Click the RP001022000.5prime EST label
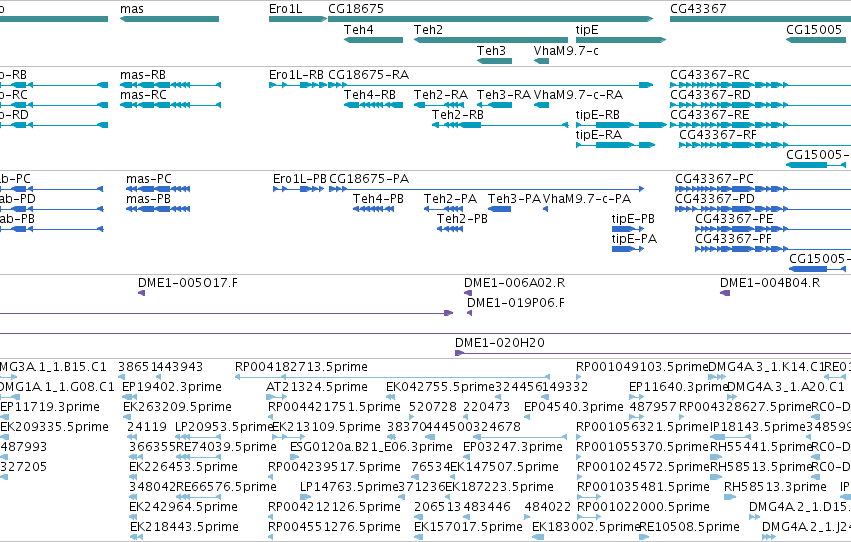 (x=643, y=507)
